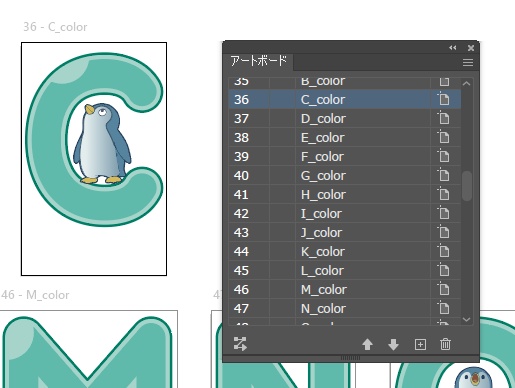Select the アートボード tab
The width and height of the screenshot is (515, 388).
tap(258, 61)
